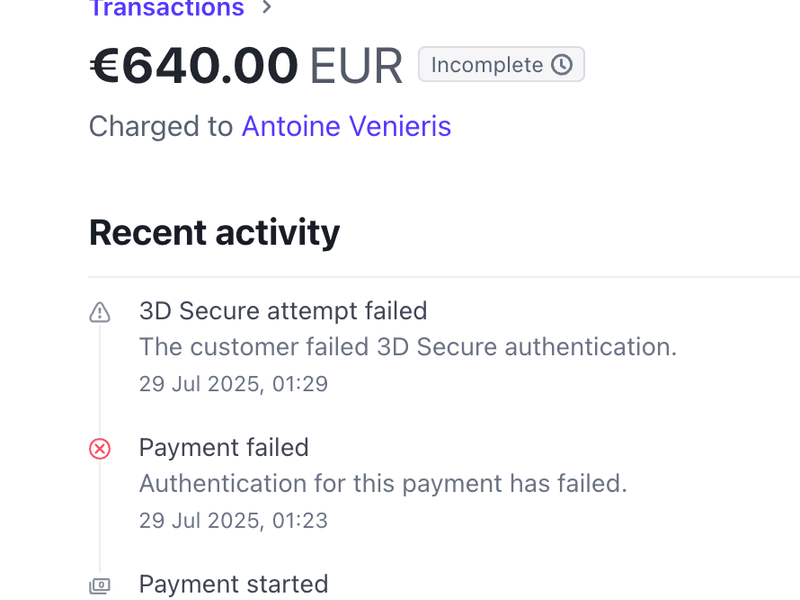Click the 29 Jul 2025, 01:29 timestamp
The height and width of the screenshot is (600, 800).
pos(233,384)
